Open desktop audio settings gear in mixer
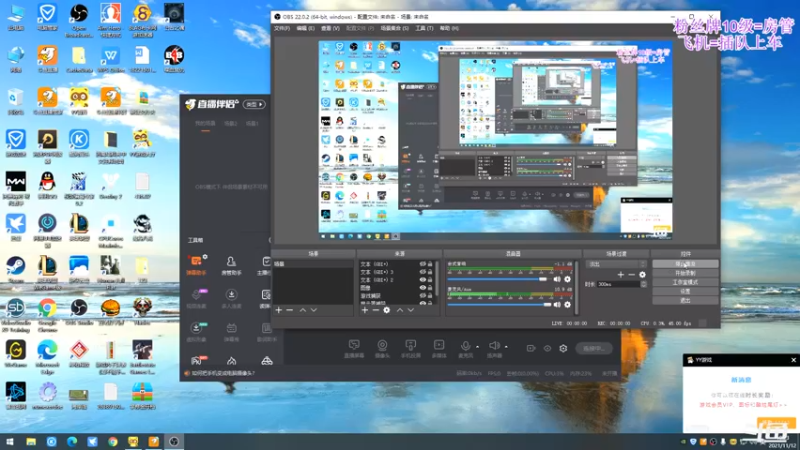800x450 pixels. [x=567, y=279]
